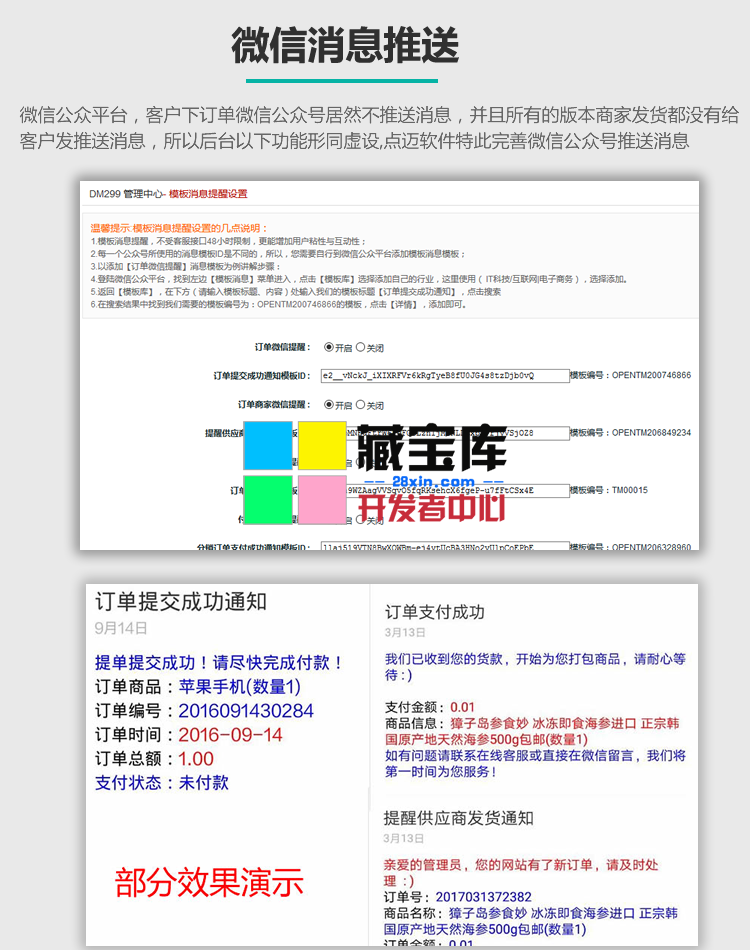Screen dimensions: 750x950
Task: Click the 亲爱的管理员 new order notice text
Action: point(521,872)
